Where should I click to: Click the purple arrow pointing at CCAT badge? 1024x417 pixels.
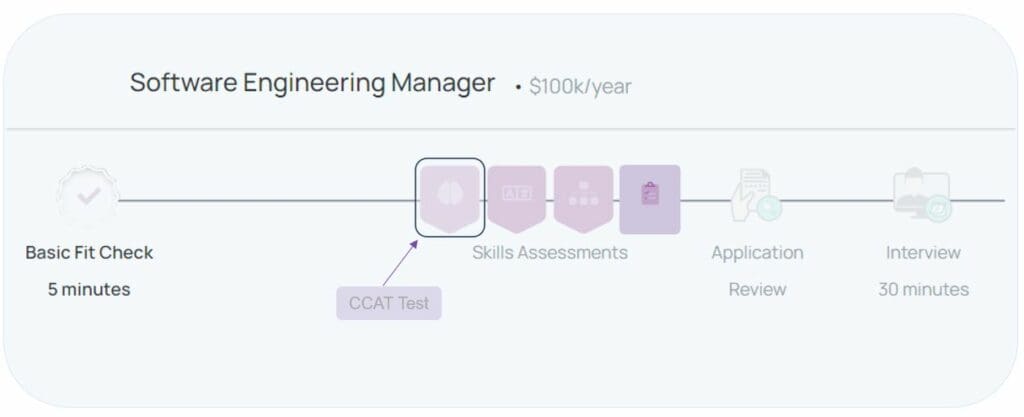click(x=400, y=262)
